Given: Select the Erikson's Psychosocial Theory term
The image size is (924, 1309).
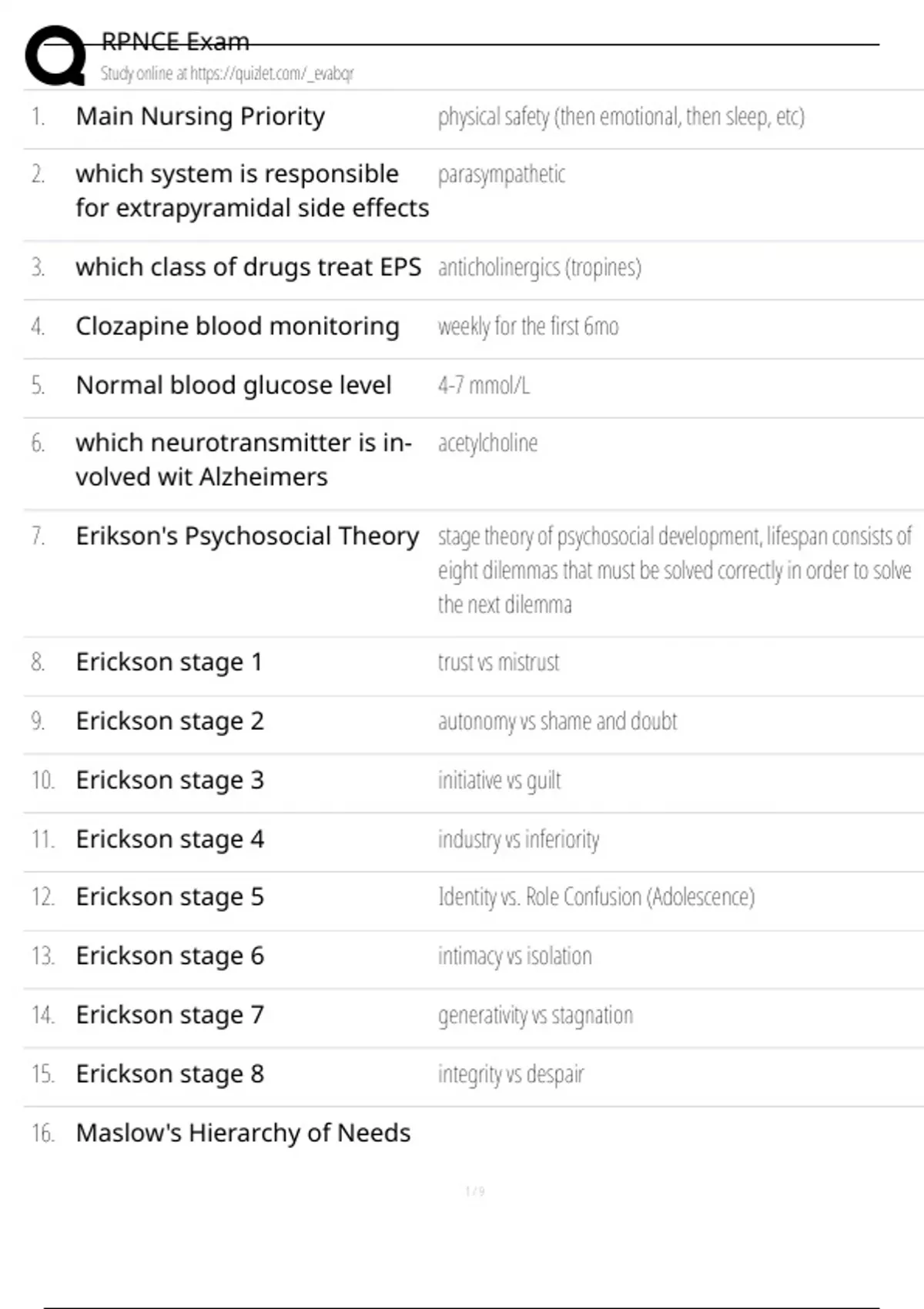Looking at the screenshot, I should 247,536.
